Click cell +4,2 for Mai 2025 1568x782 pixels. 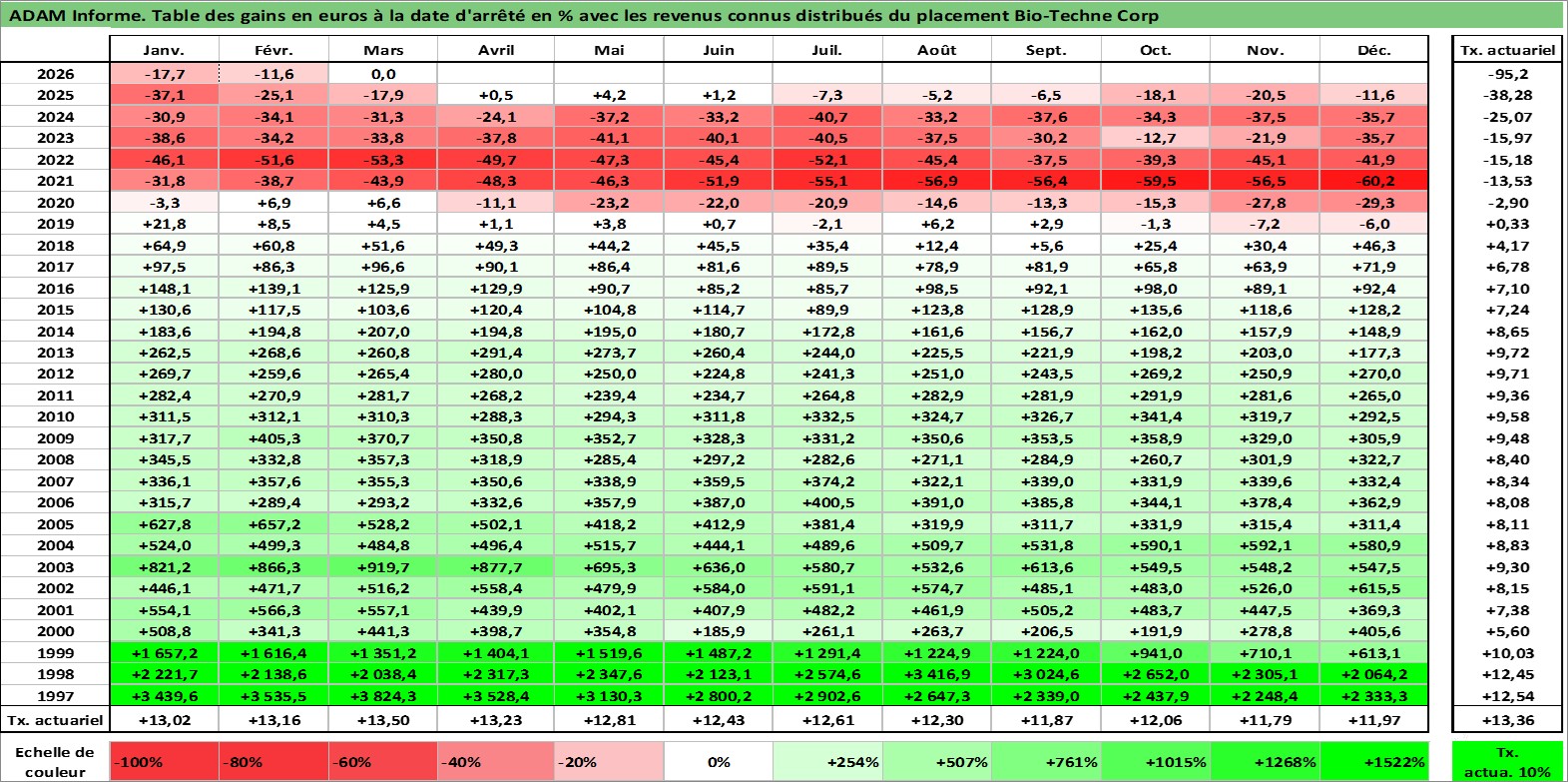click(609, 95)
